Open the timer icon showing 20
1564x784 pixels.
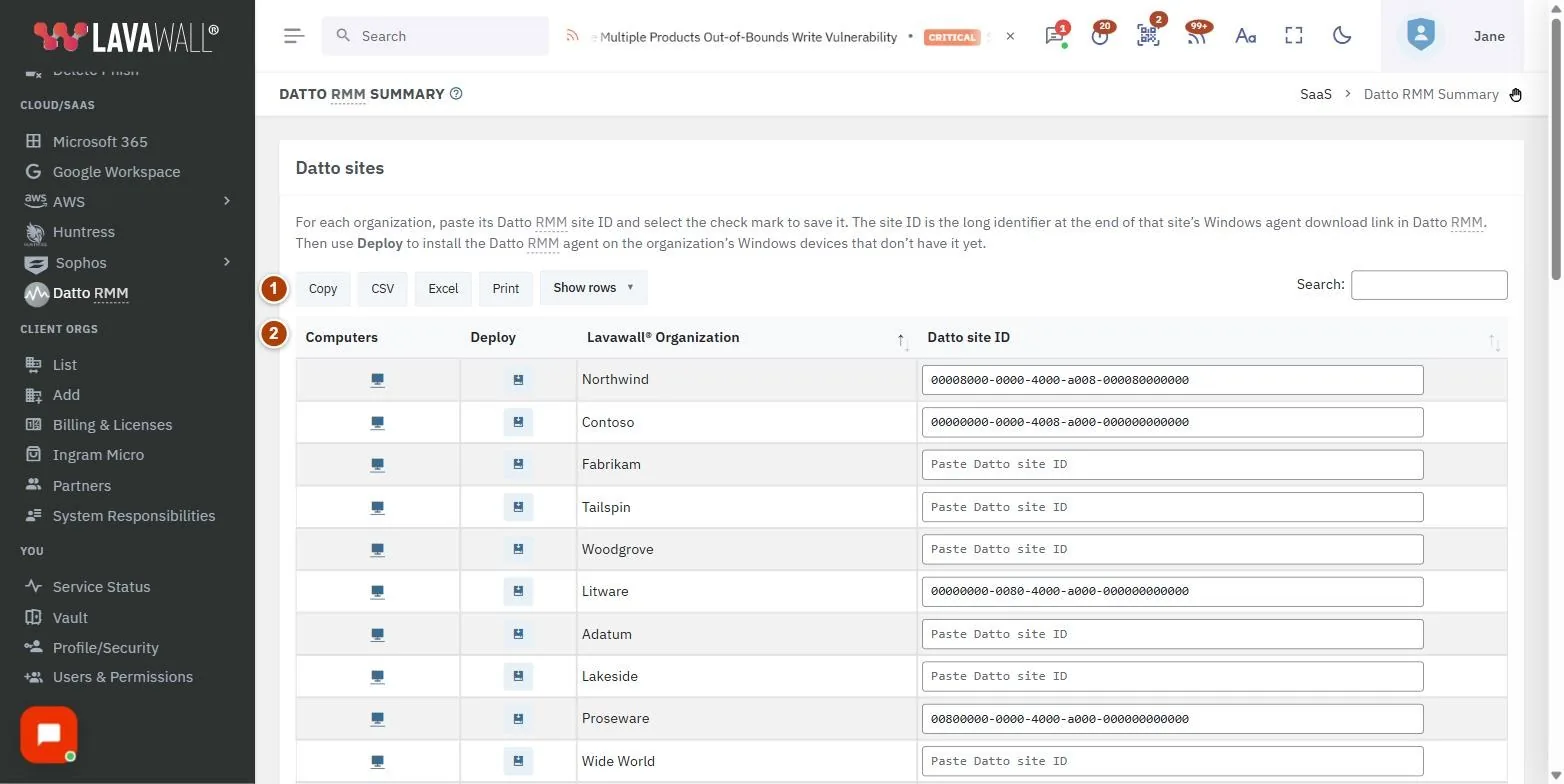(x=1101, y=36)
